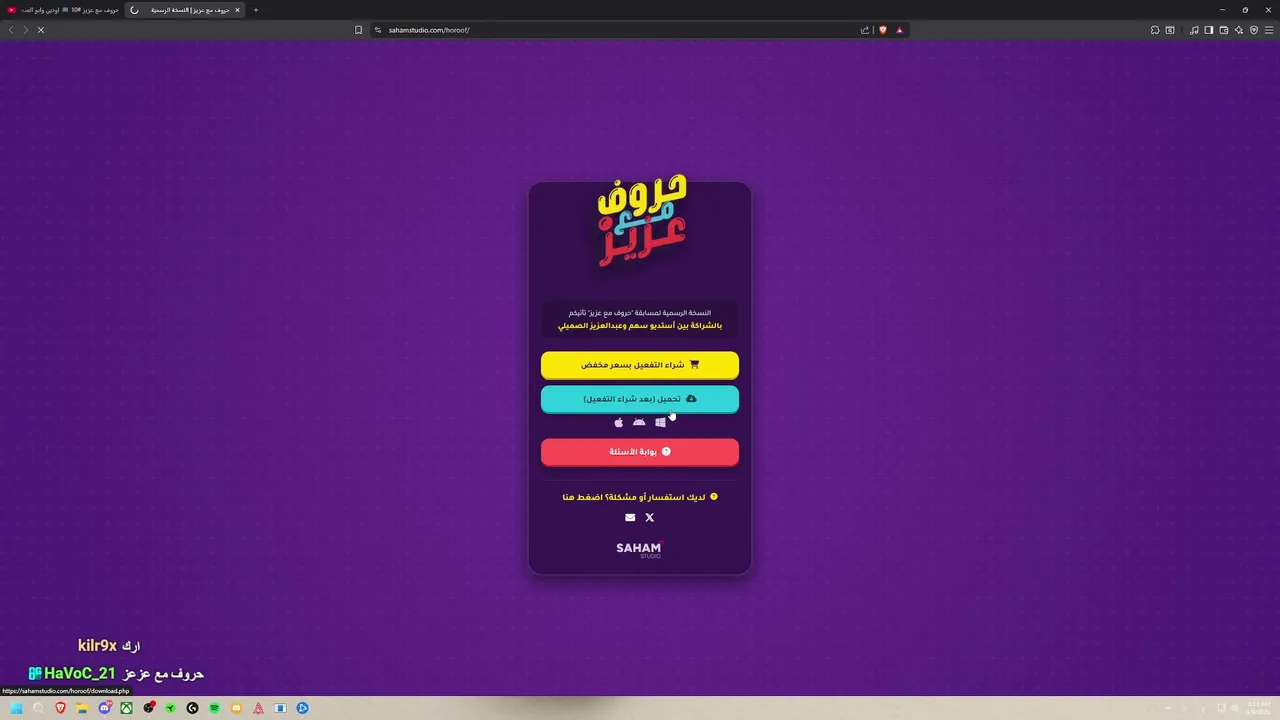Click the Windows platform icon under download

[x=660, y=423]
